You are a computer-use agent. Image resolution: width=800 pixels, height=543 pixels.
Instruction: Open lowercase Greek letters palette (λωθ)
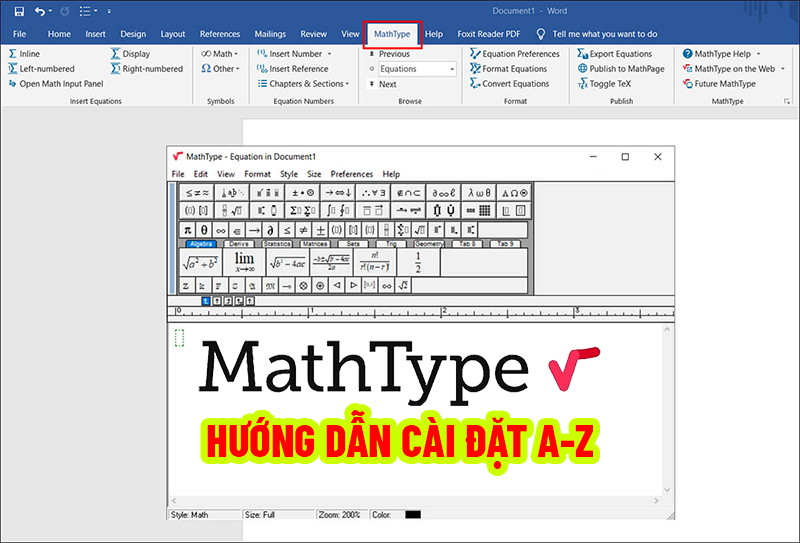click(479, 193)
